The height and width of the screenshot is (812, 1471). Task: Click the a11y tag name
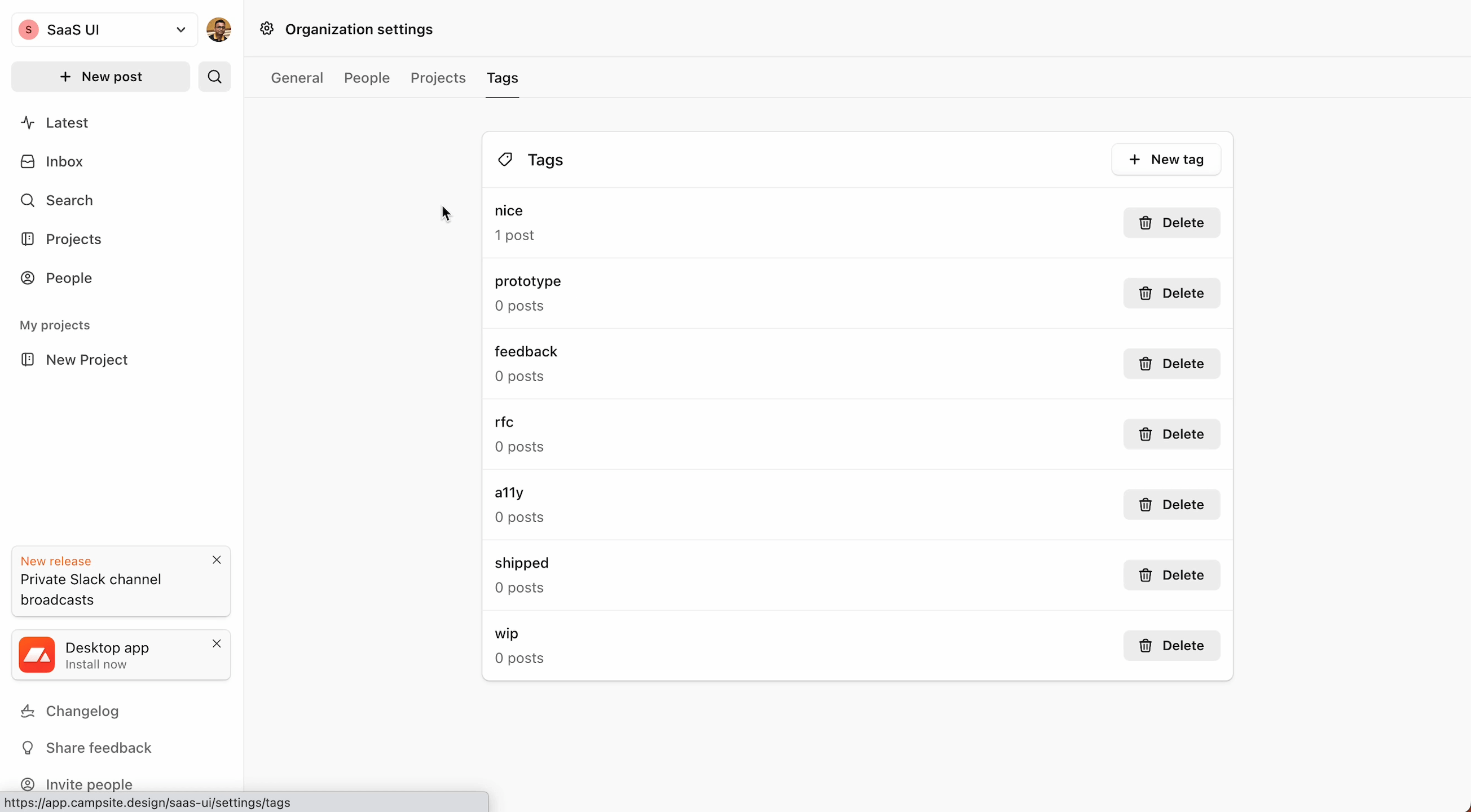[509, 493]
